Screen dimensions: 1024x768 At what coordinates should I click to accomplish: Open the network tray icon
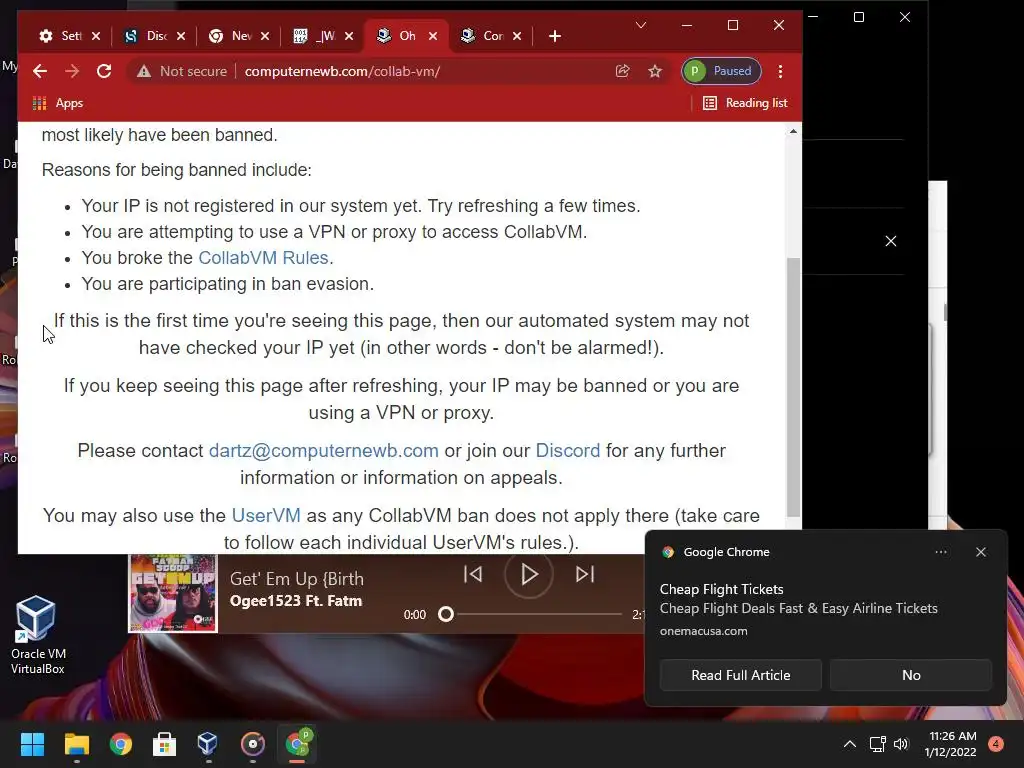point(877,744)
